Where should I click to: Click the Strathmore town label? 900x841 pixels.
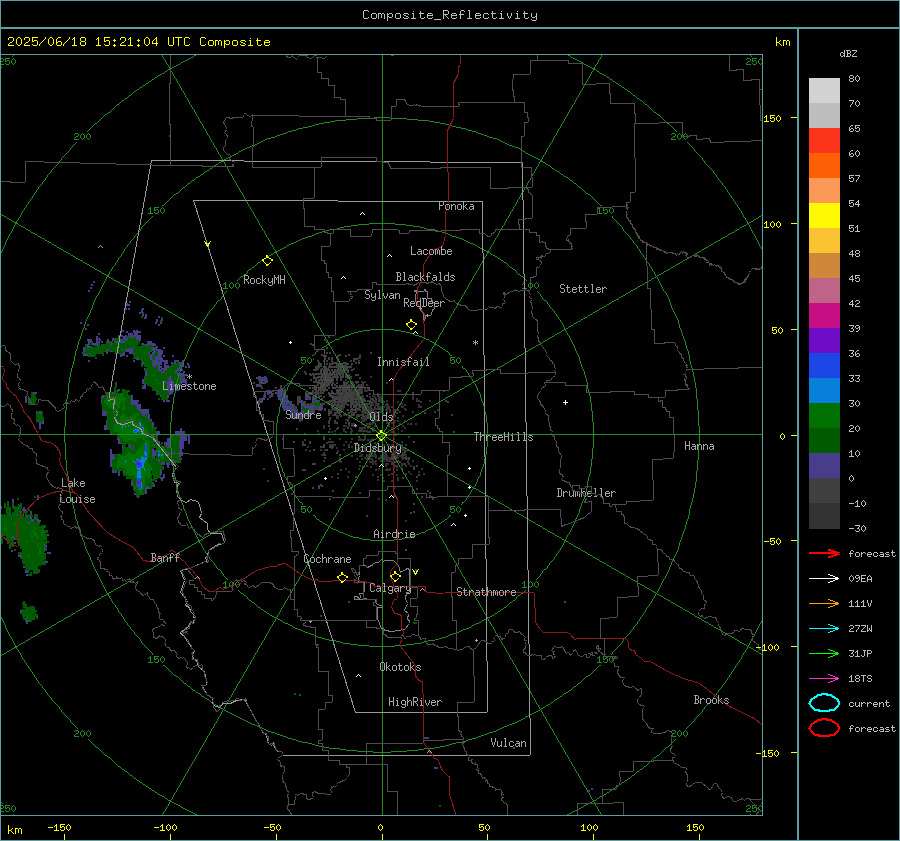click(486, 592)
